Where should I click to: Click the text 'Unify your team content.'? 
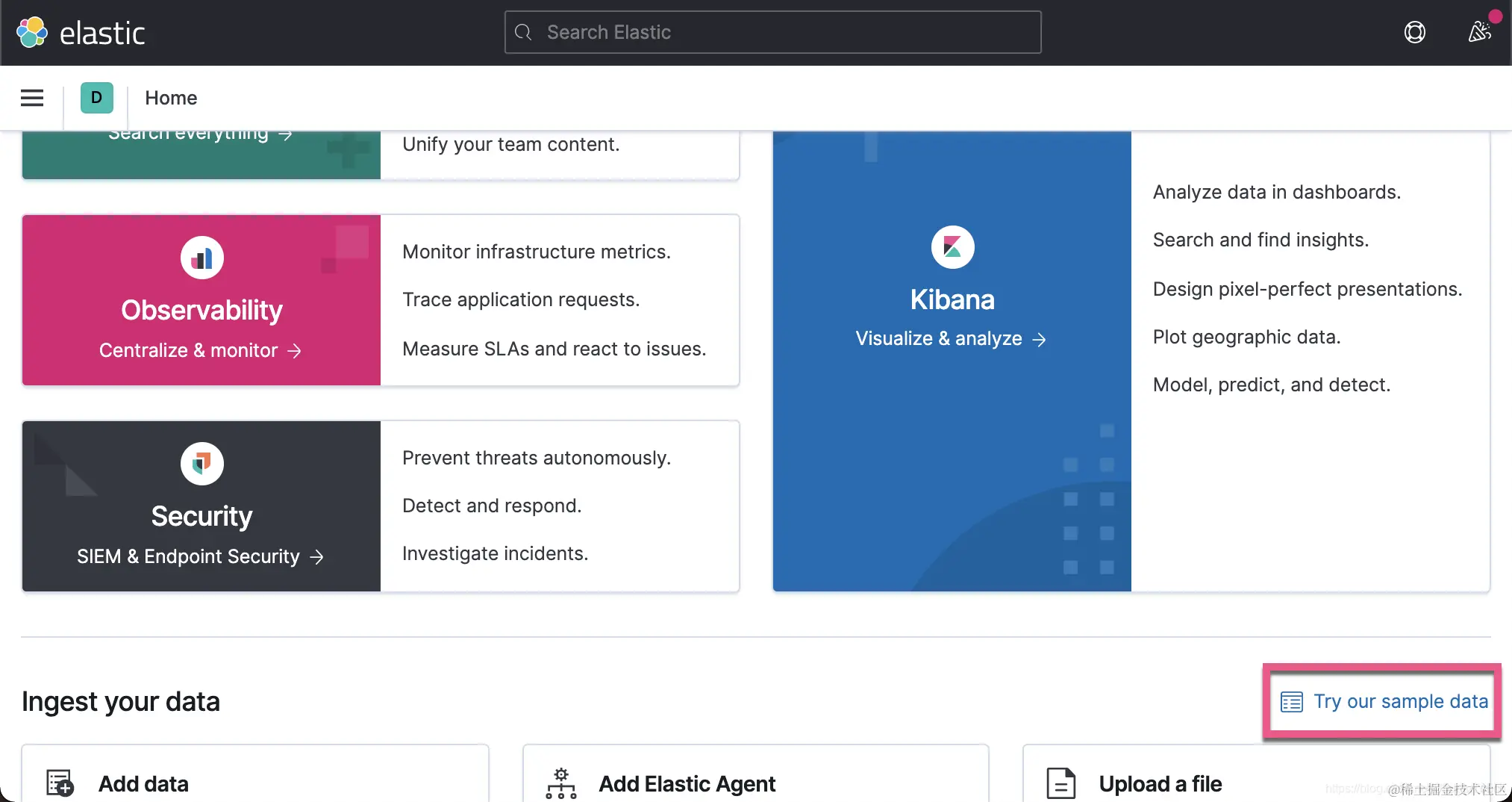[511, 144]
